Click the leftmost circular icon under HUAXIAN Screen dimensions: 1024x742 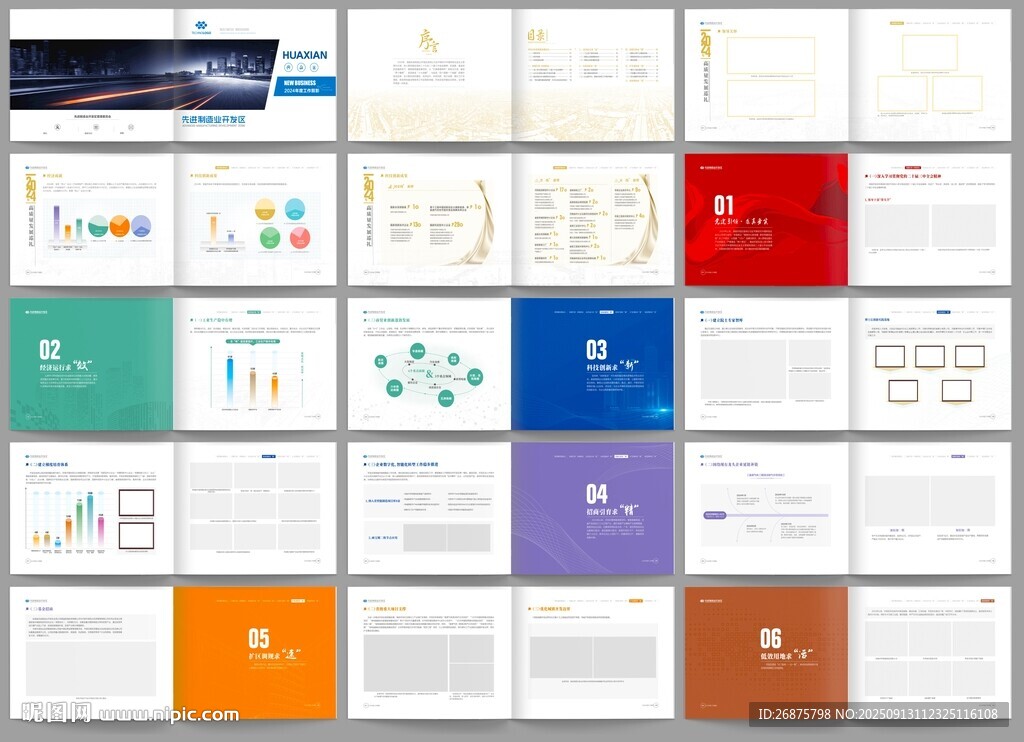(x=288, y=67)
